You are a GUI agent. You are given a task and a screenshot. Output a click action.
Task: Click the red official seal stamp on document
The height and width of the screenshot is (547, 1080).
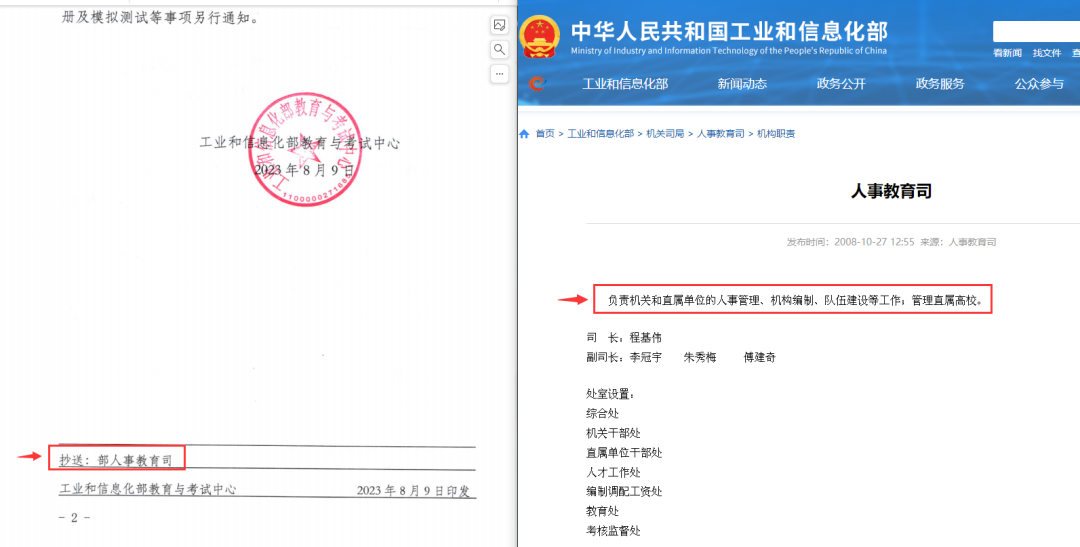tap(304, 149)
